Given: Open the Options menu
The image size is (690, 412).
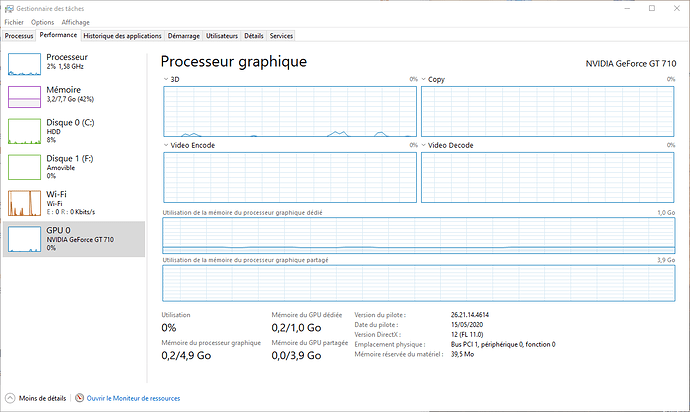Looking at the screenshot, I should click(42, 21).
